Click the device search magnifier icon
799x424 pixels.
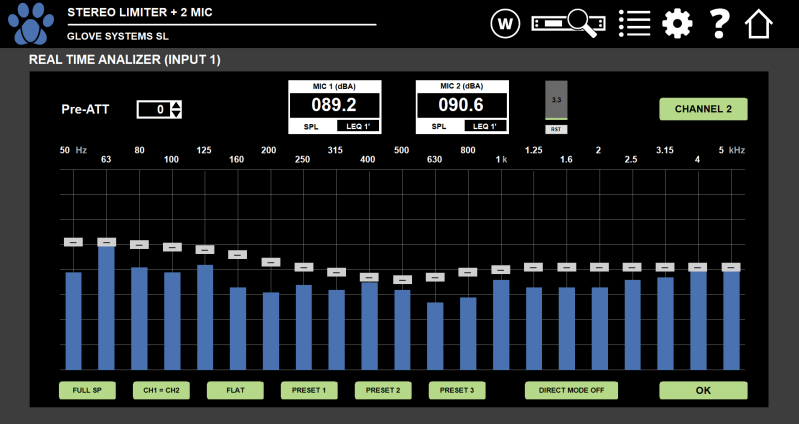click(569, 23)
